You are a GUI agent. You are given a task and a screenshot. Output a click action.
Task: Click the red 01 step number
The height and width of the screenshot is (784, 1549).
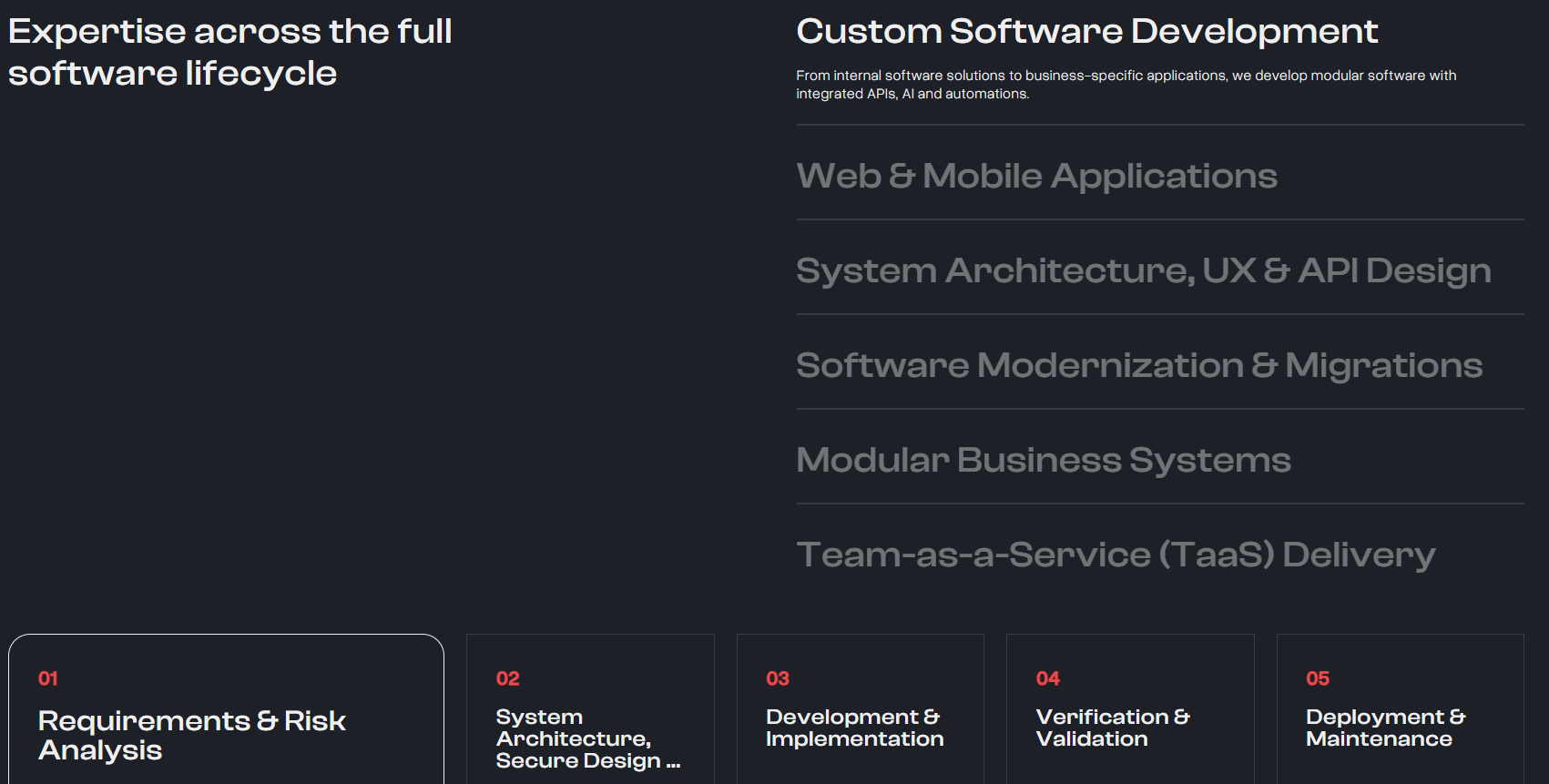pos(48,678)
